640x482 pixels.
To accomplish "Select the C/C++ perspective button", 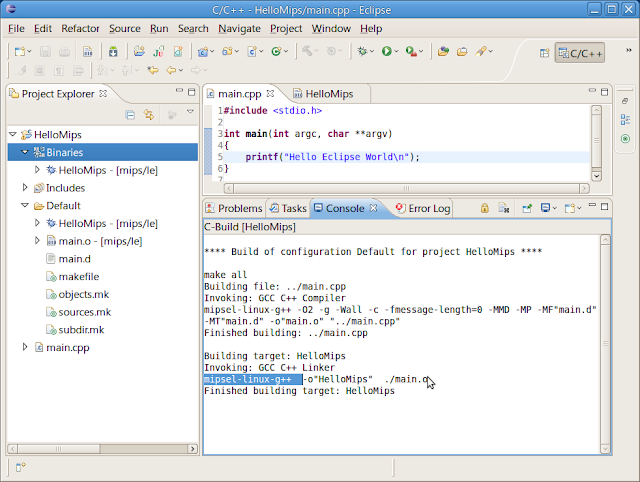I will tap(580, 53).
